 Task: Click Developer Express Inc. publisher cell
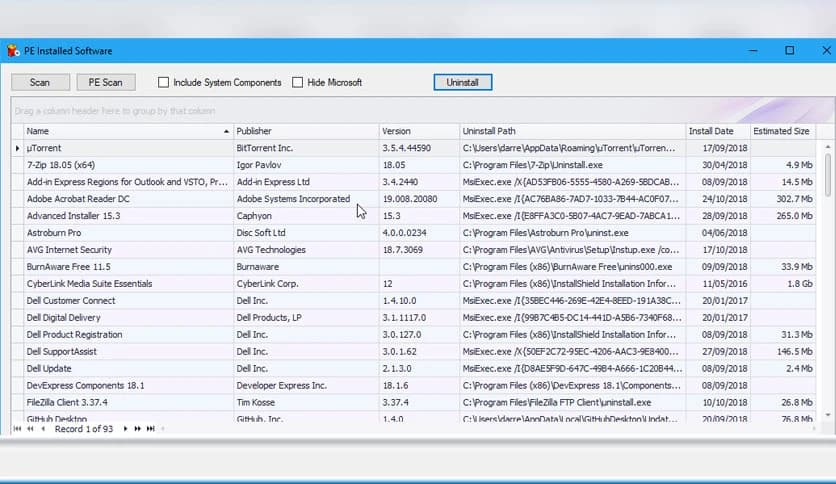point(306,385)
